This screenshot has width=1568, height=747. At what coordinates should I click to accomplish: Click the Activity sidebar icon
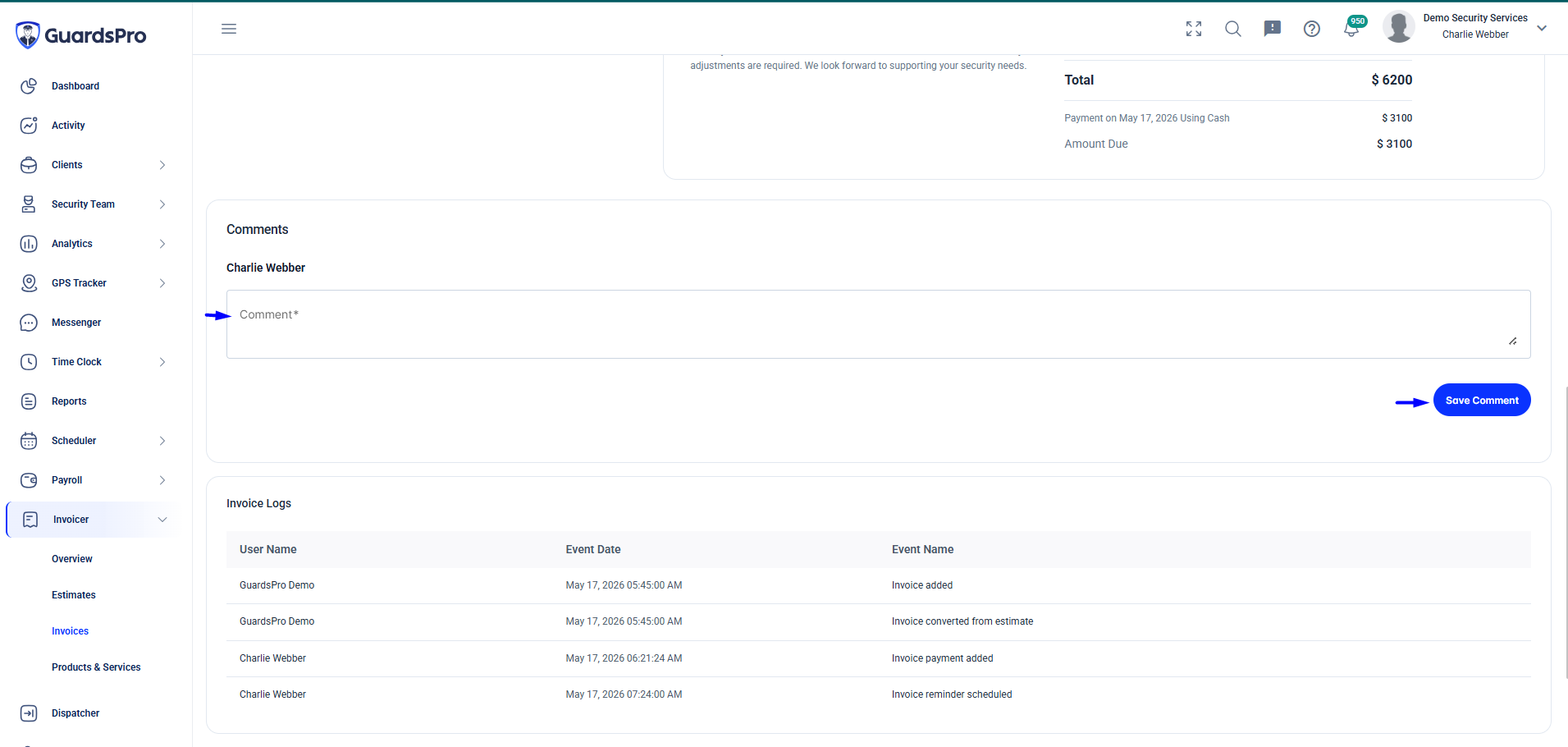click(29, 126)
